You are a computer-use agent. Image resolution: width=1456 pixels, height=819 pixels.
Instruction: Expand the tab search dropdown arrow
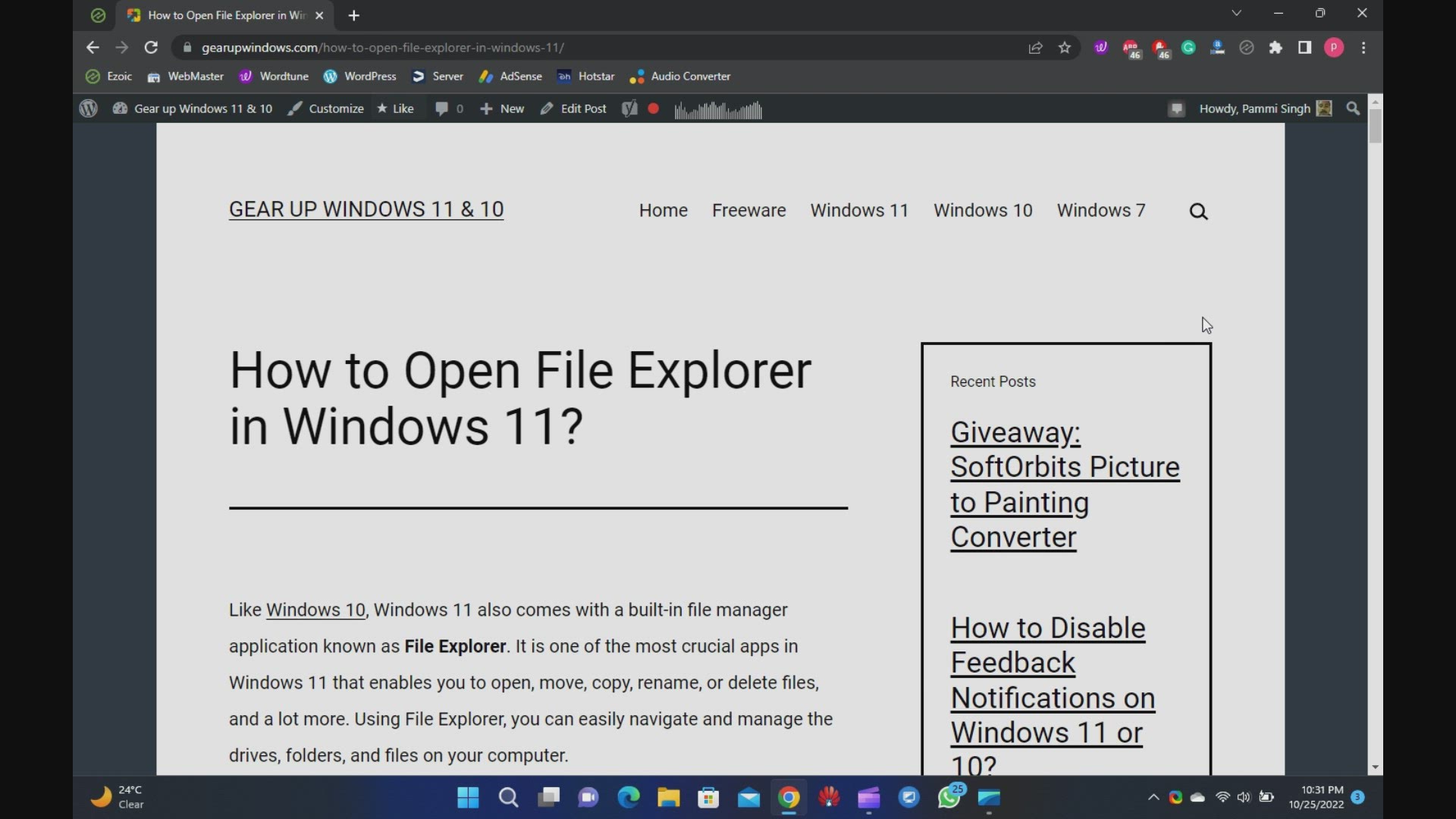click(x=1236, y=13)
